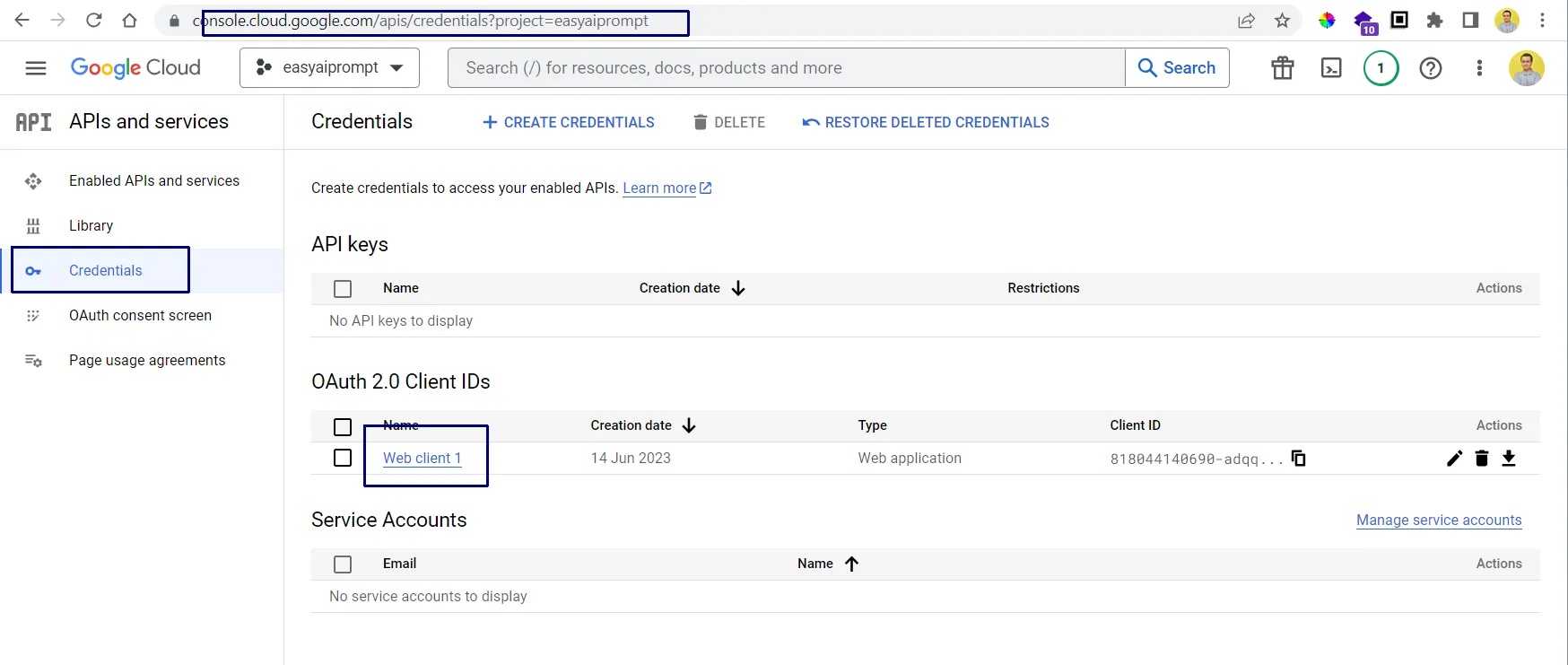
Task: Open the extension with badge 10
Action: [x=1364, y=22]
